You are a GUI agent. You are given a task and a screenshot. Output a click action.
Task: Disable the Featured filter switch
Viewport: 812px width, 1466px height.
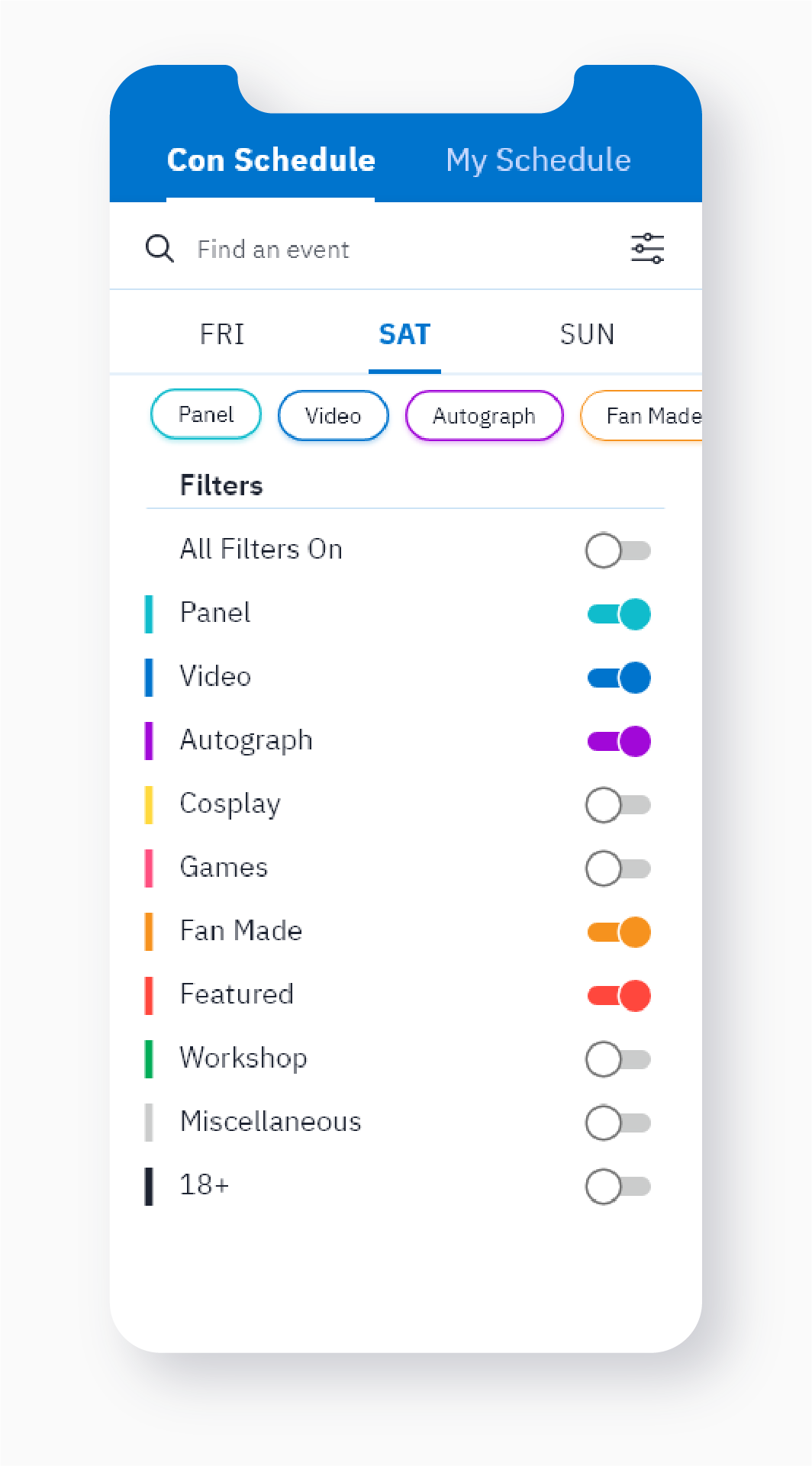coord(618,995)
